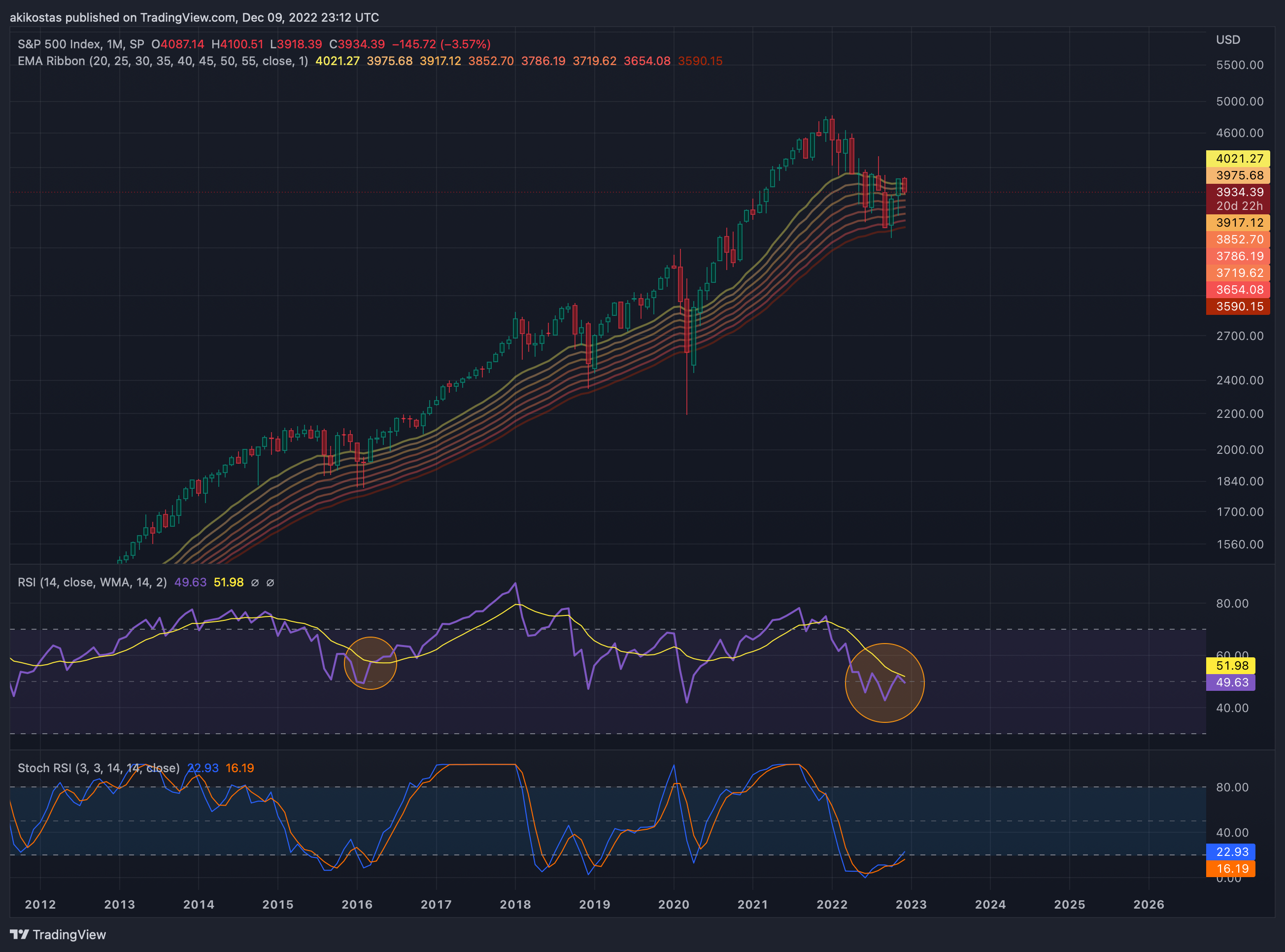Click the 40.00 label on Stoch RSI scale
The height and width of the screenshot is (952, 1285).
coord(1232,833)
